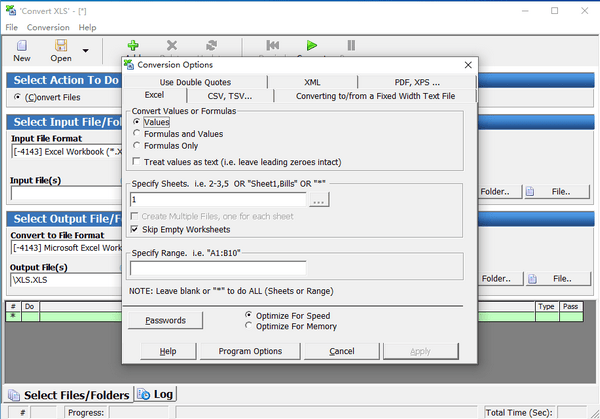This screenshot has width=600, height=419.
Task: Select Formulas and Values radio button
Action: click(x=137, y=133)
